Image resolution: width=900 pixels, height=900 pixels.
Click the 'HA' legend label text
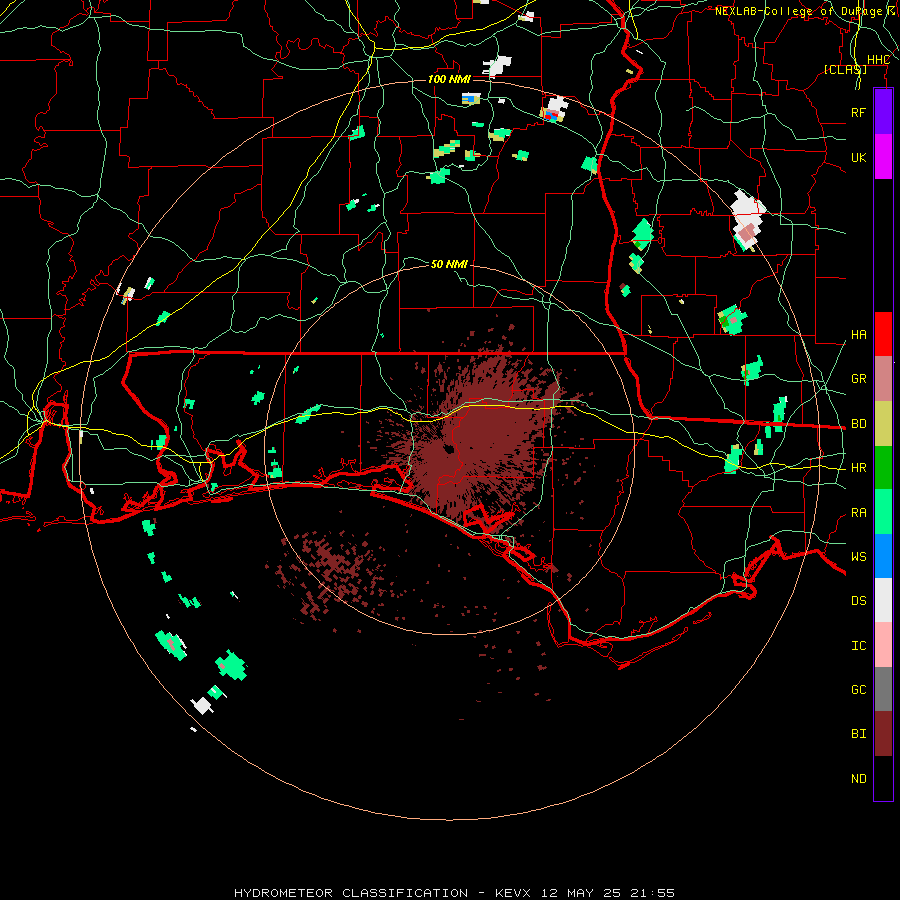[x=858, y=335]
